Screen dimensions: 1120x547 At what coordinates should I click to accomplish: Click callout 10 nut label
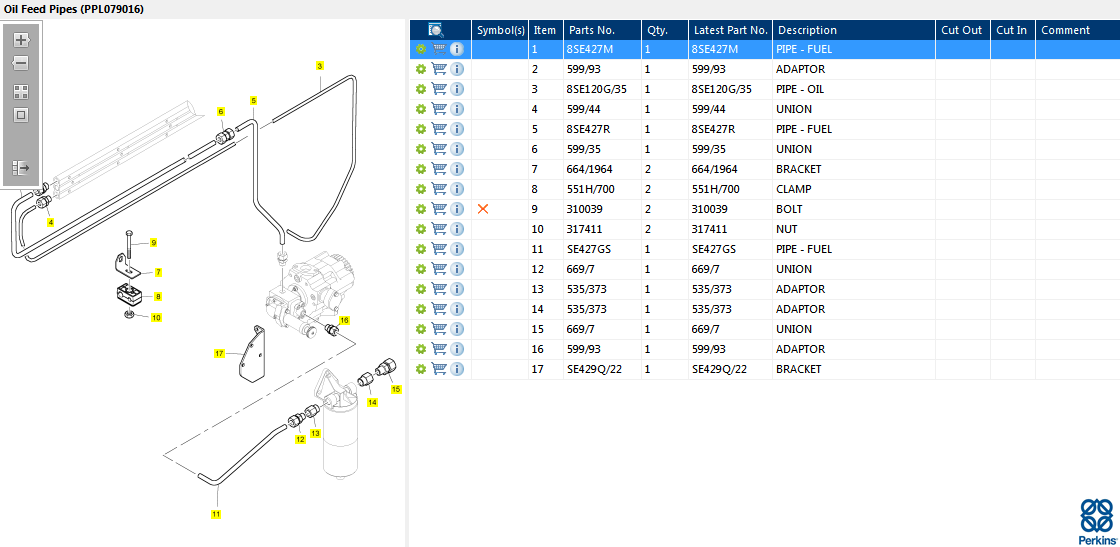(156, 317)
